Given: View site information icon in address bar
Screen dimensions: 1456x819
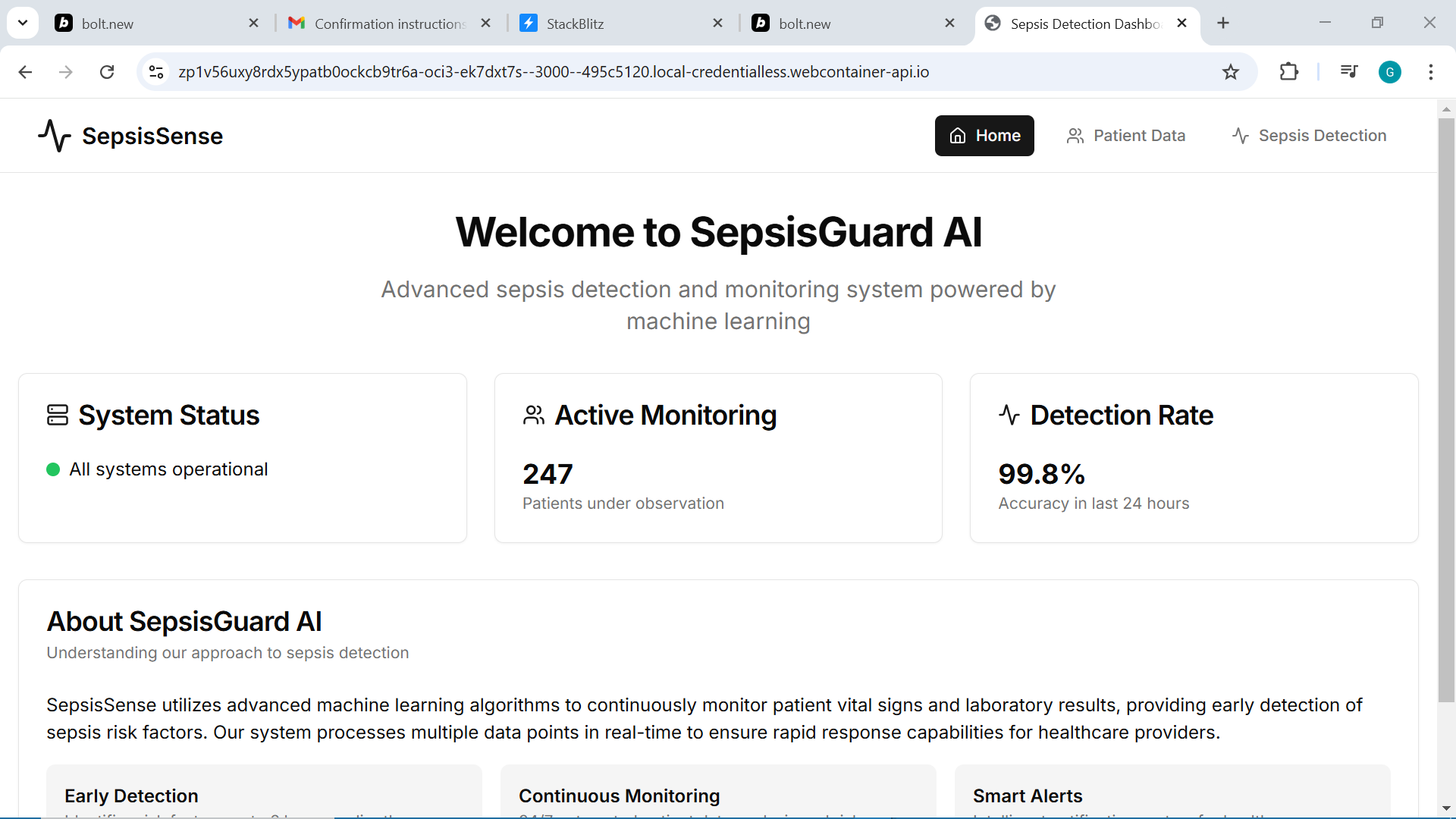Looking at the screenshot, I should 156,72.
